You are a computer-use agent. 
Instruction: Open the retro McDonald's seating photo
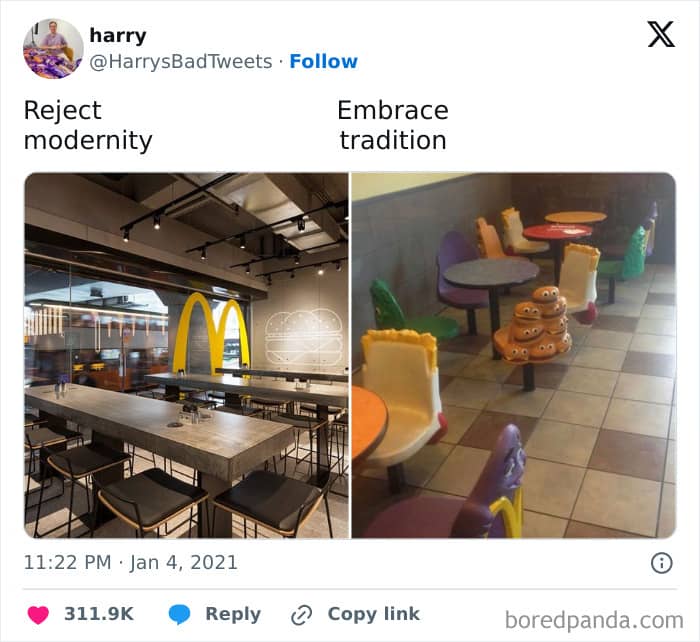[x=514, y=355]
